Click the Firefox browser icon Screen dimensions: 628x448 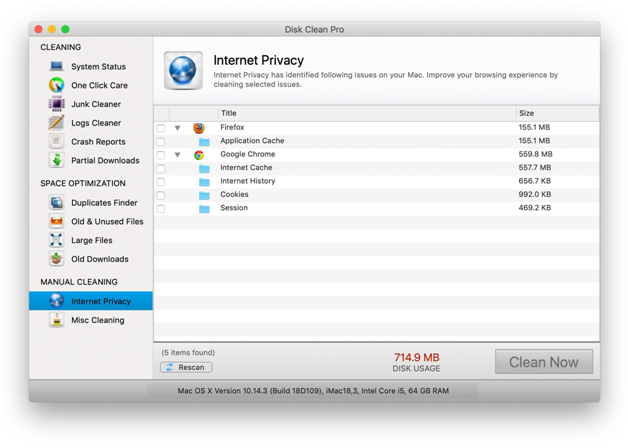click(199, 128)
